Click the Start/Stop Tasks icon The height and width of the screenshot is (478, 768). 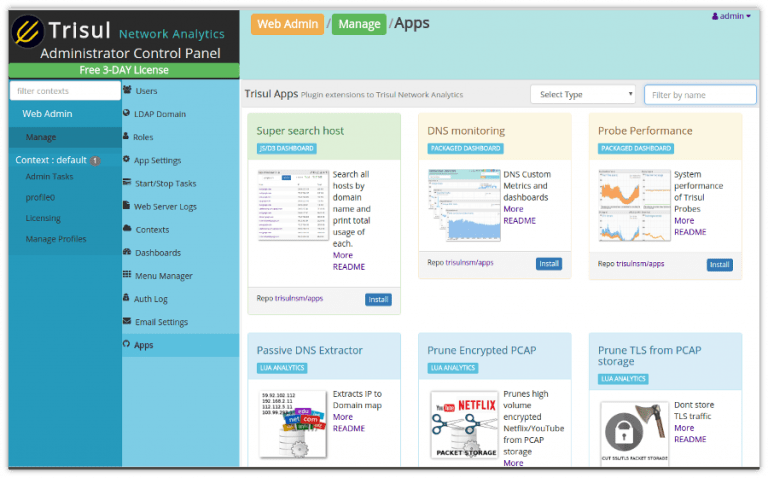click(127, 183)
